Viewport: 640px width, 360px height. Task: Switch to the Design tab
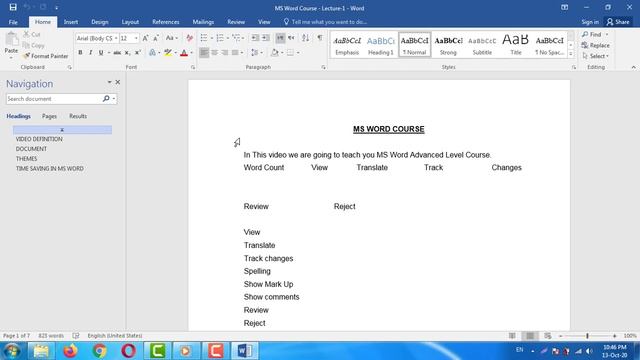tap(100, 22)
